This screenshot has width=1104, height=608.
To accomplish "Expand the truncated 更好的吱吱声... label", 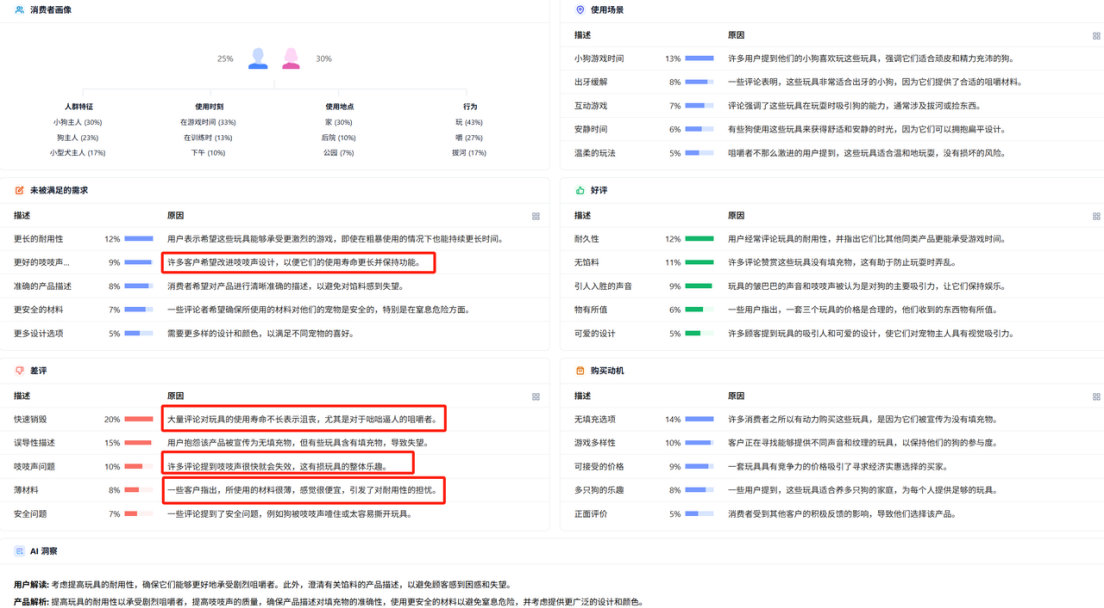I will click(42, 263).
